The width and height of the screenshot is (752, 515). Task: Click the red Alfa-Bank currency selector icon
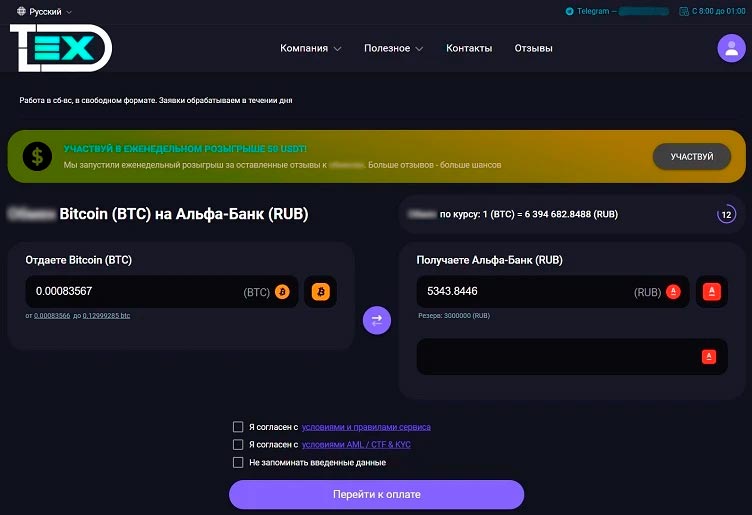pos(712,292)
